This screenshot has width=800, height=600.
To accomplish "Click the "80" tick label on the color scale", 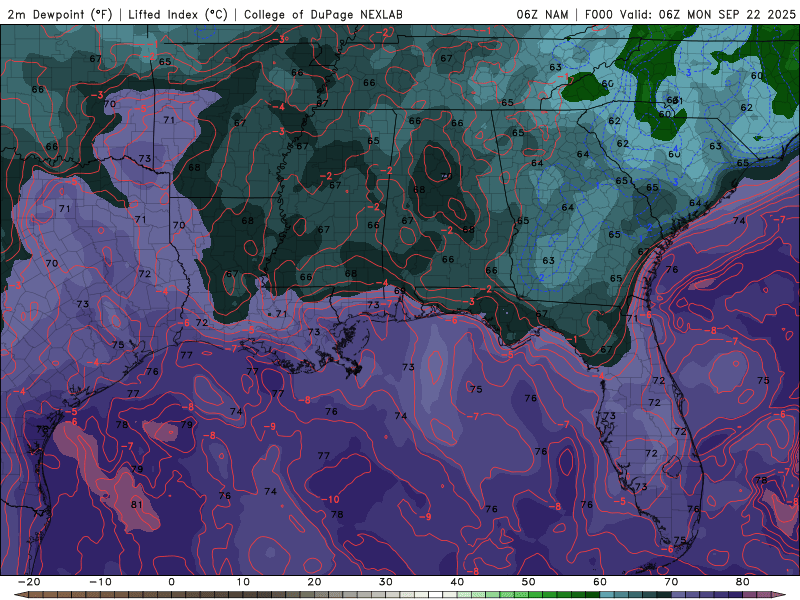I will tap(743, 582).
